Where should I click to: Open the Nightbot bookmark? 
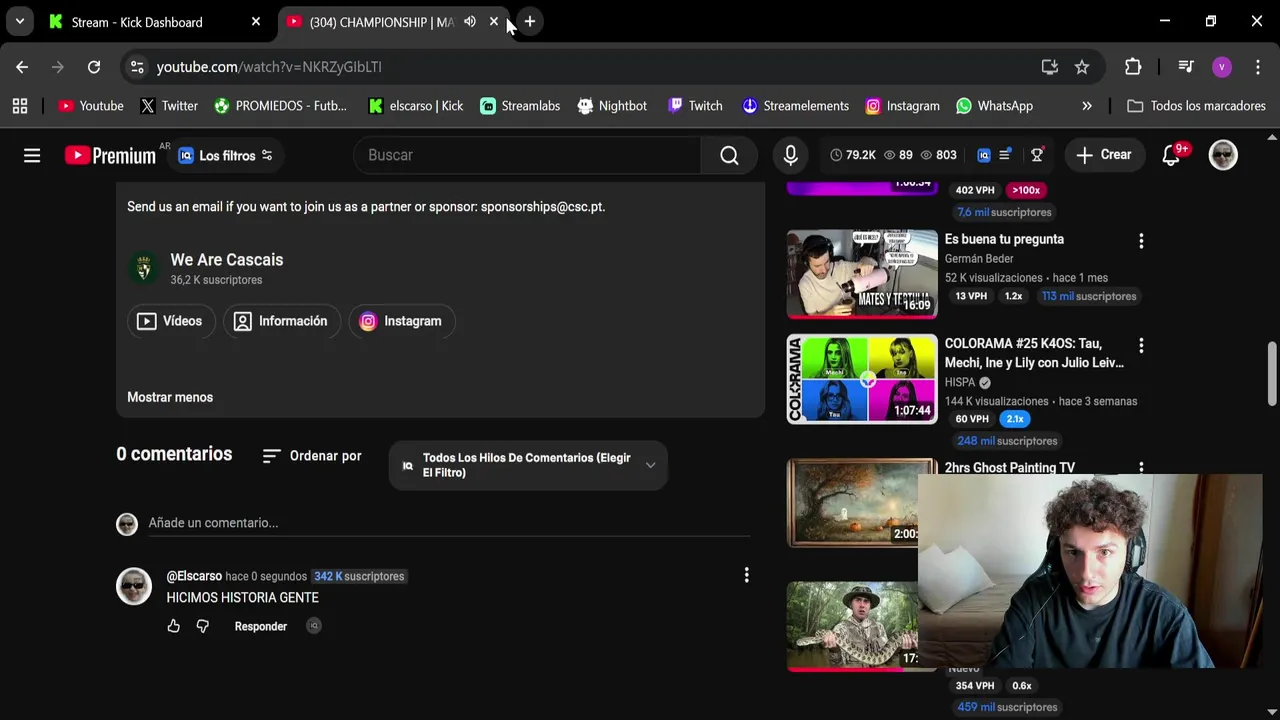611,105
